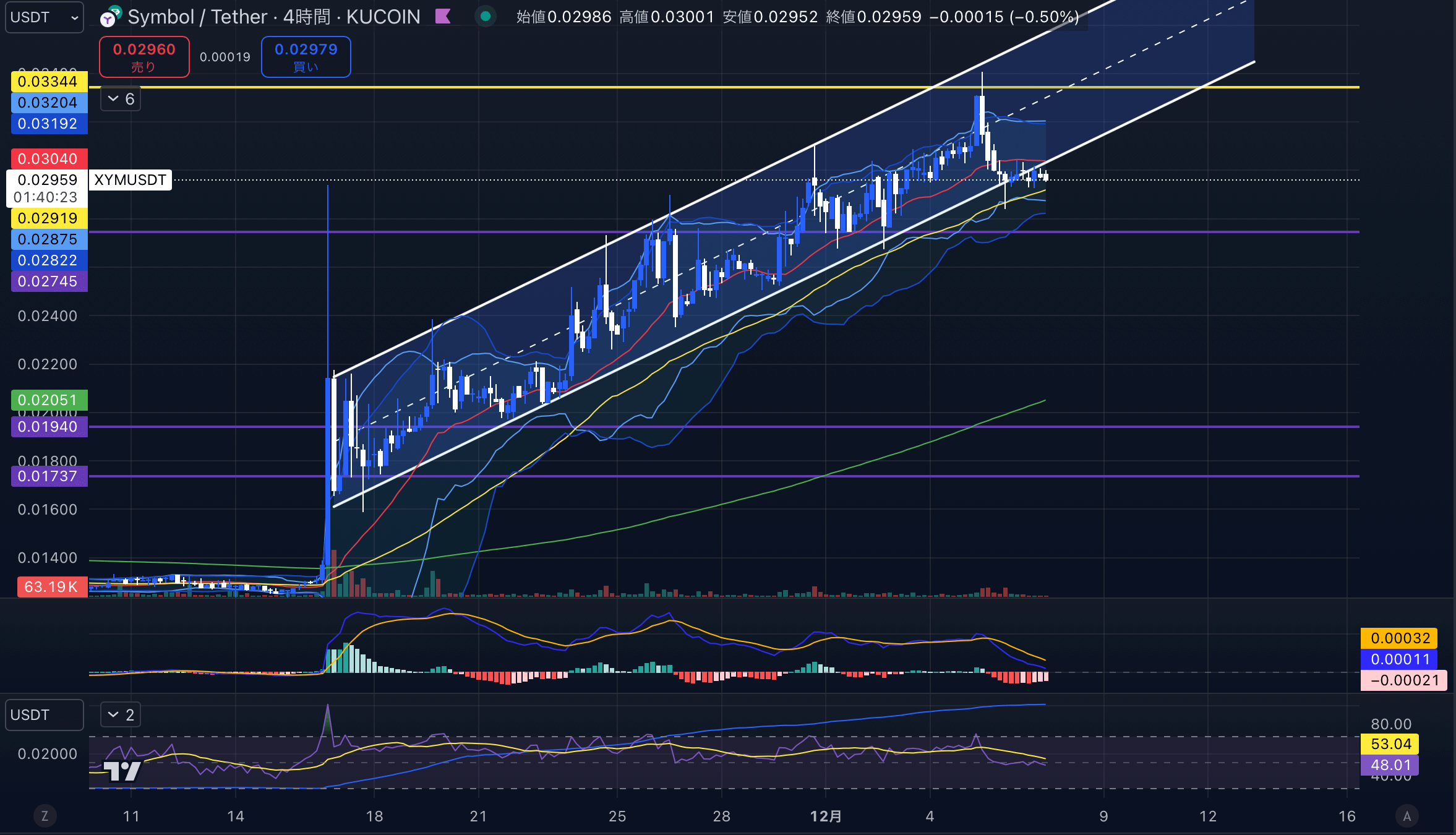Click the yellow 0.02919 price label
The width and height of the screenshot is (1456, 835).
[49, 218]
